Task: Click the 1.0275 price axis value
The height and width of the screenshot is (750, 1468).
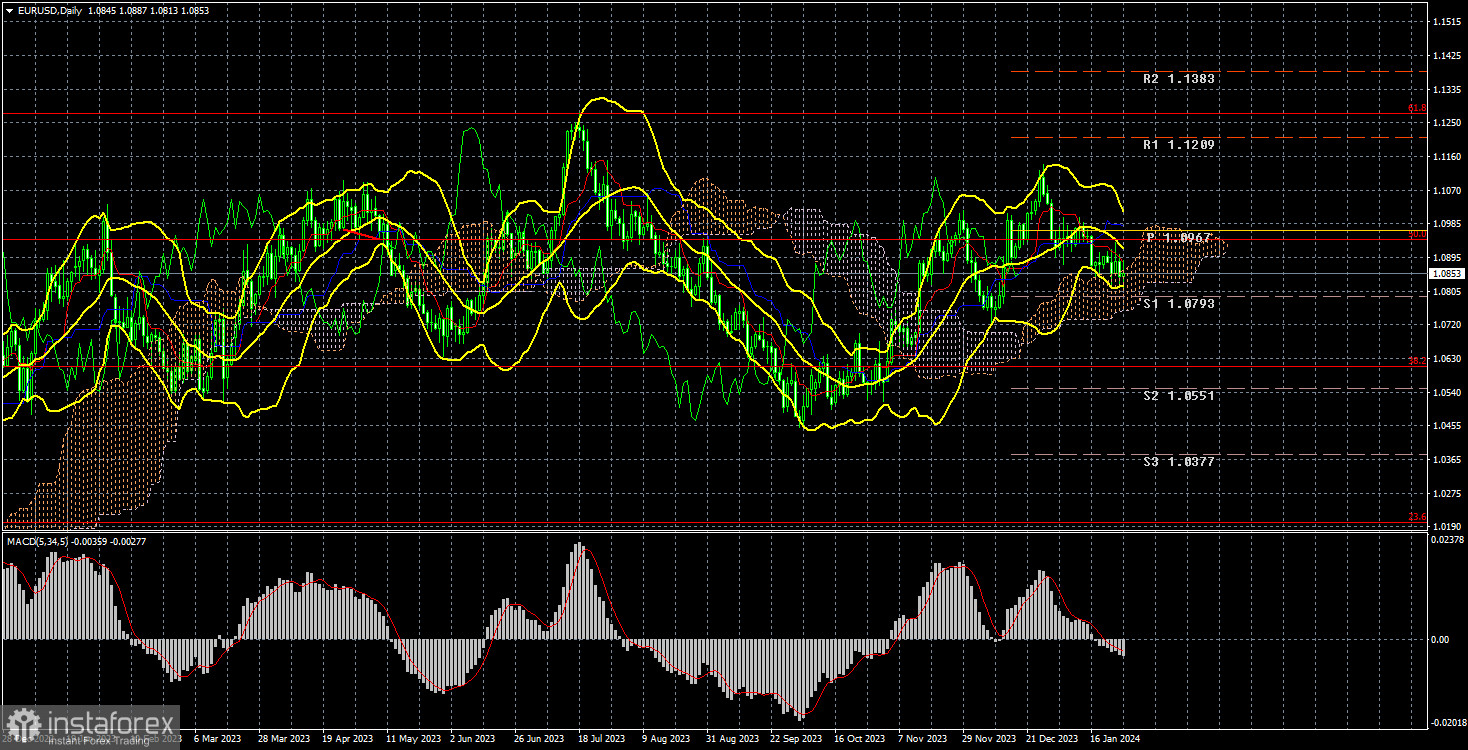Action: point(1447,493)
